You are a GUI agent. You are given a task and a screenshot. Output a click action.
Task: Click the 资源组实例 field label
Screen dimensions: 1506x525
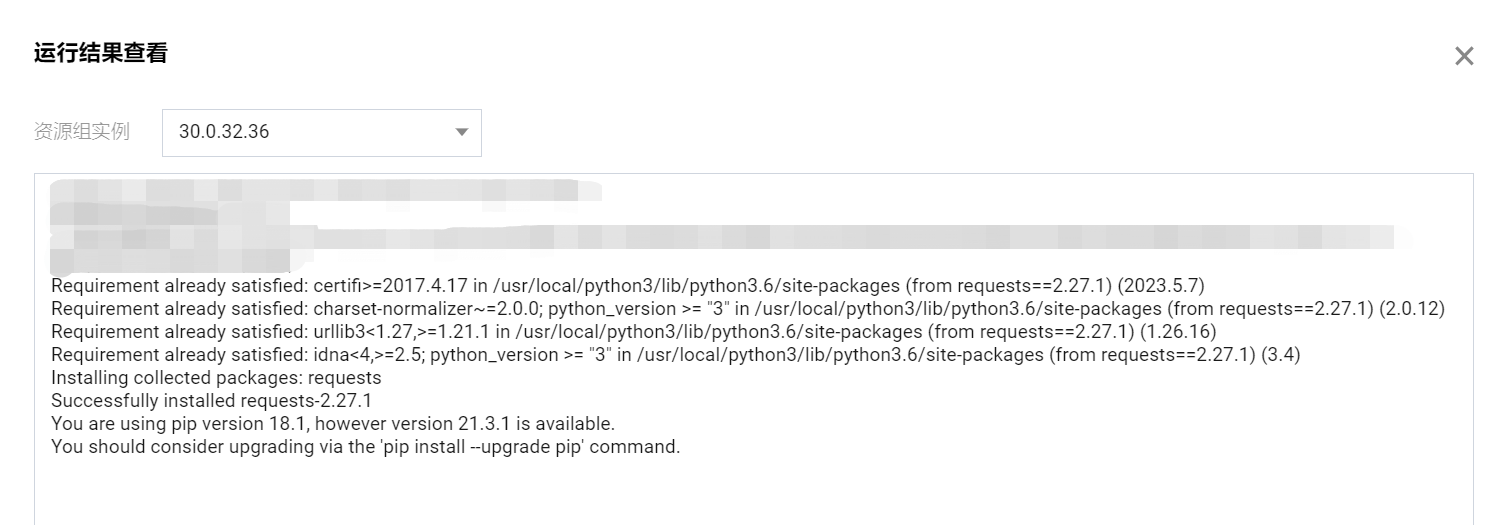pyautogui.click(x=82, y=132)
